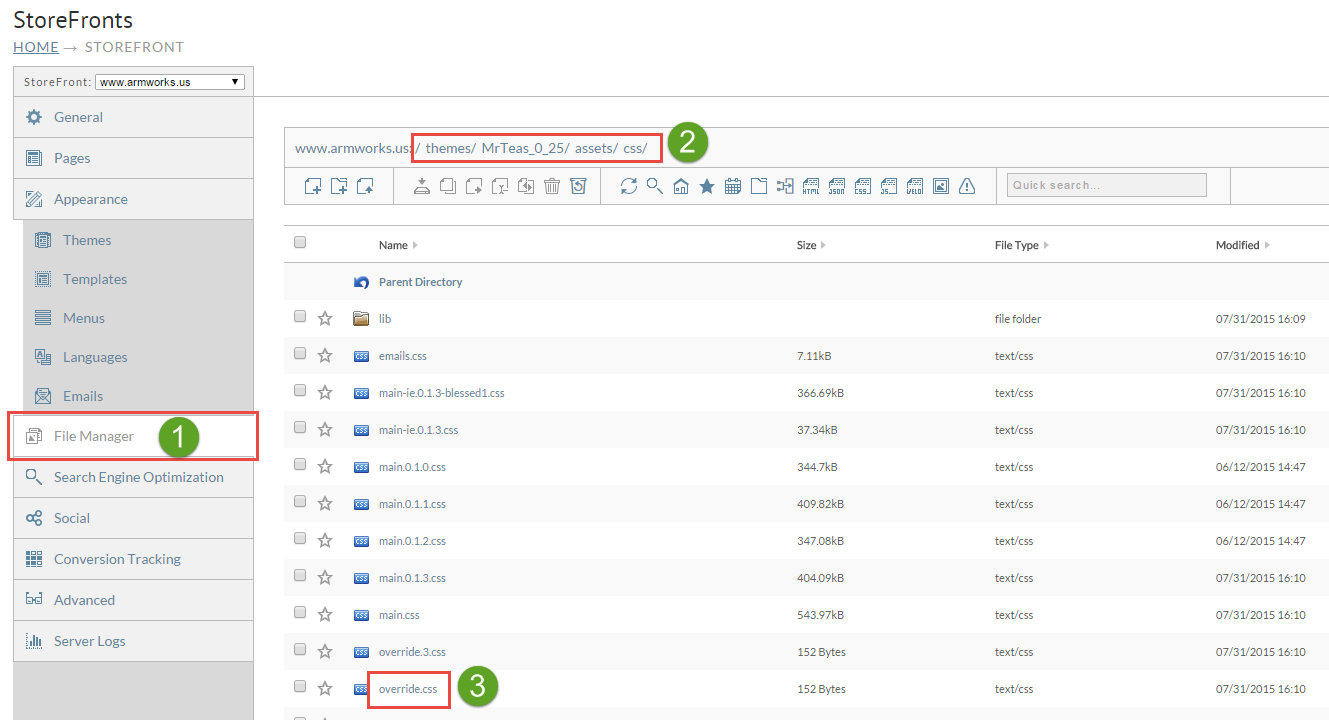Click the rename toolbar icon
This screenshot has height=720, width=1329.
pyautogui.click(x=500, y=186)
